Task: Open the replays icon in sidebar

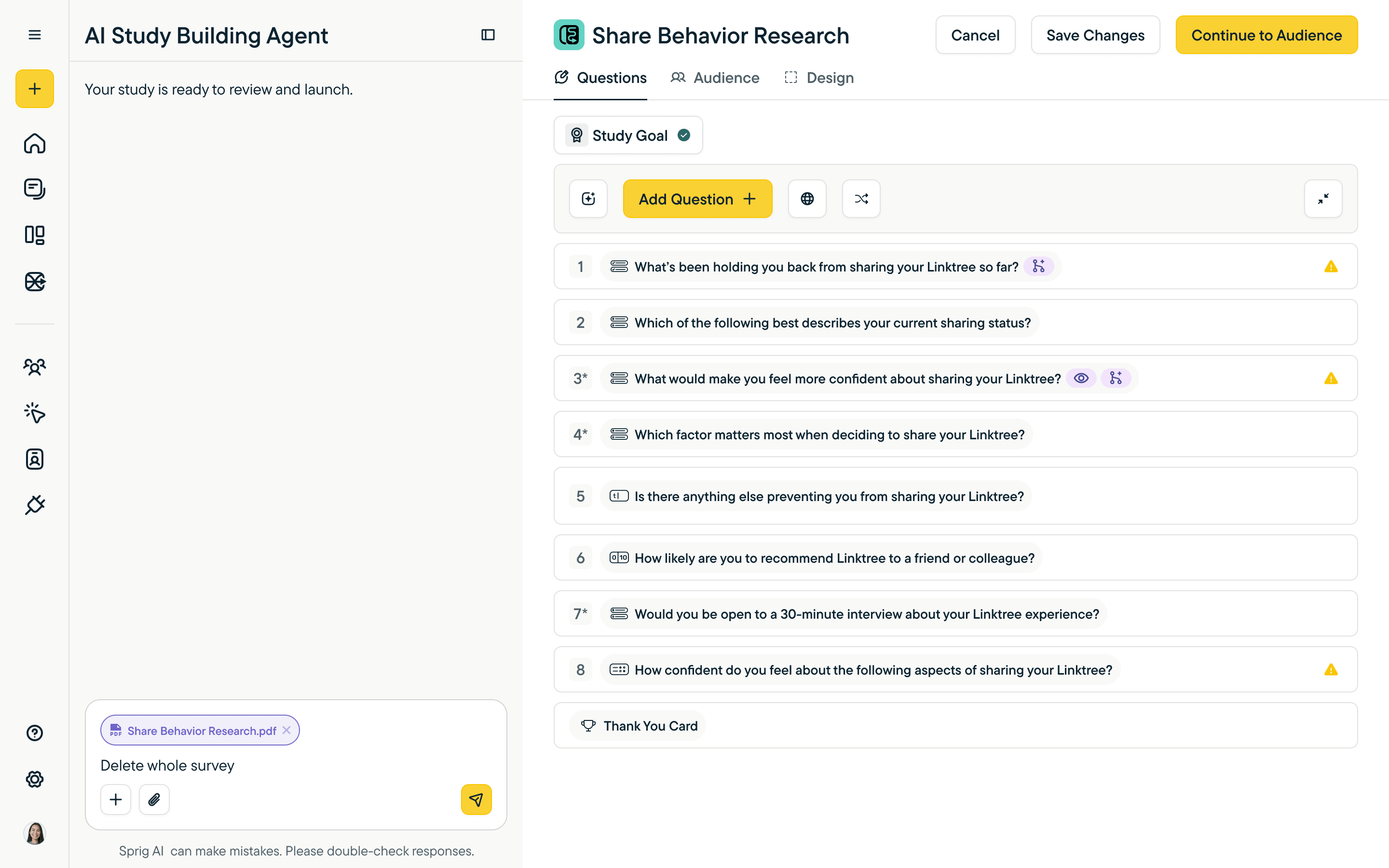Action: click(x=34, y=281)
